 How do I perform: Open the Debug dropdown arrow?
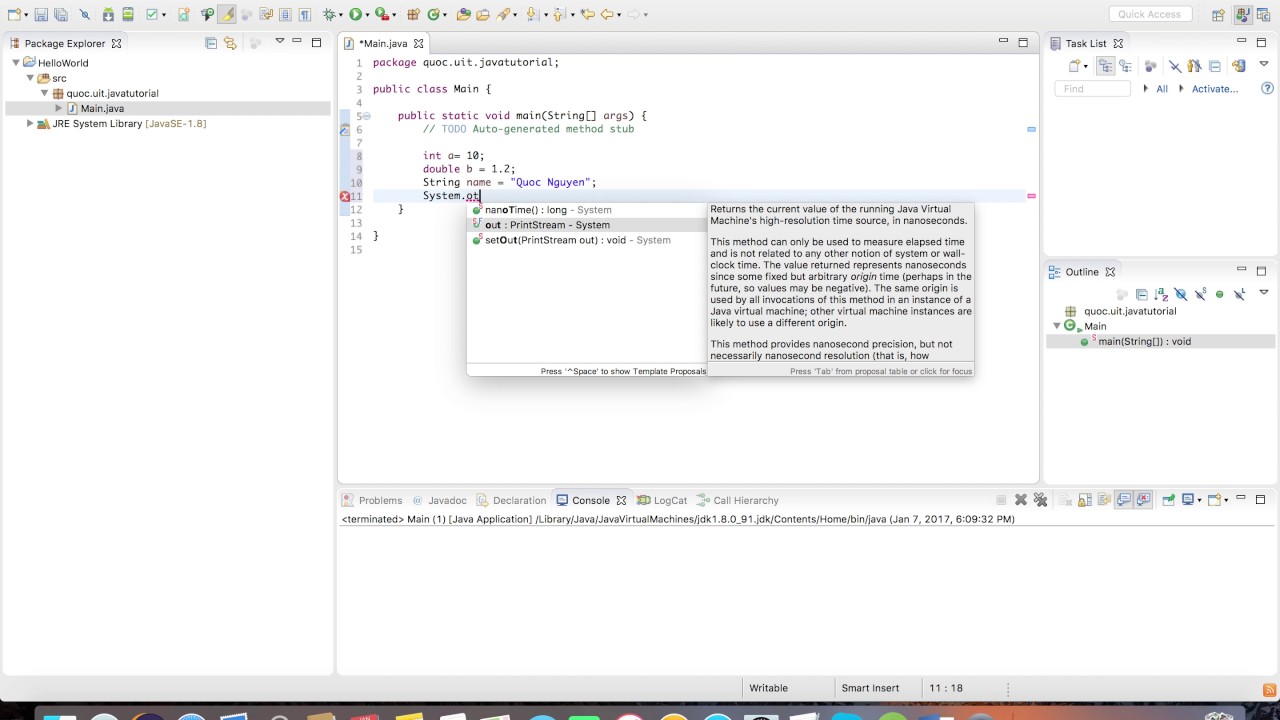[340, 14]
